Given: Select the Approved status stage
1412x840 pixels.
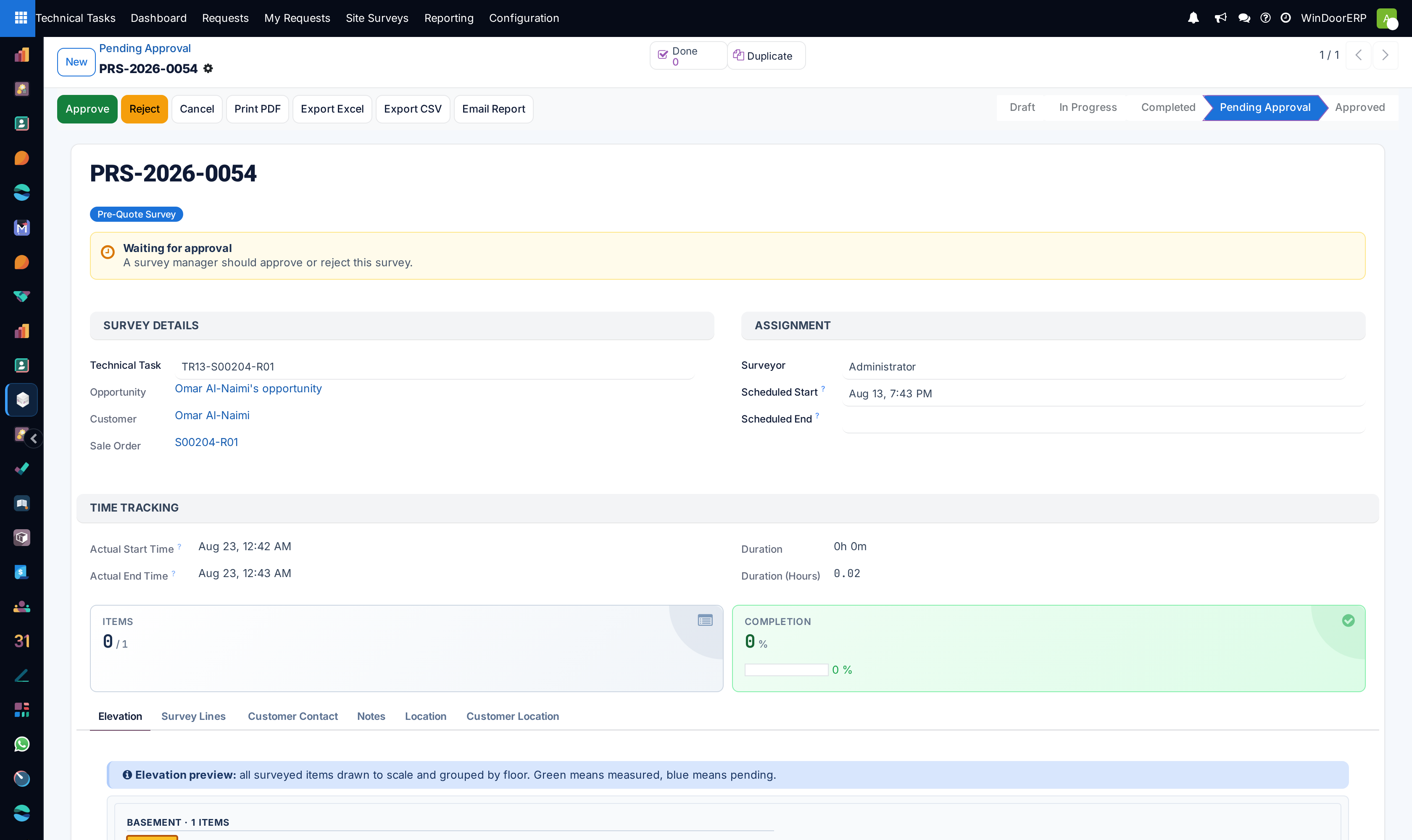Looking at the screenshot, I should pos(1359,108).
